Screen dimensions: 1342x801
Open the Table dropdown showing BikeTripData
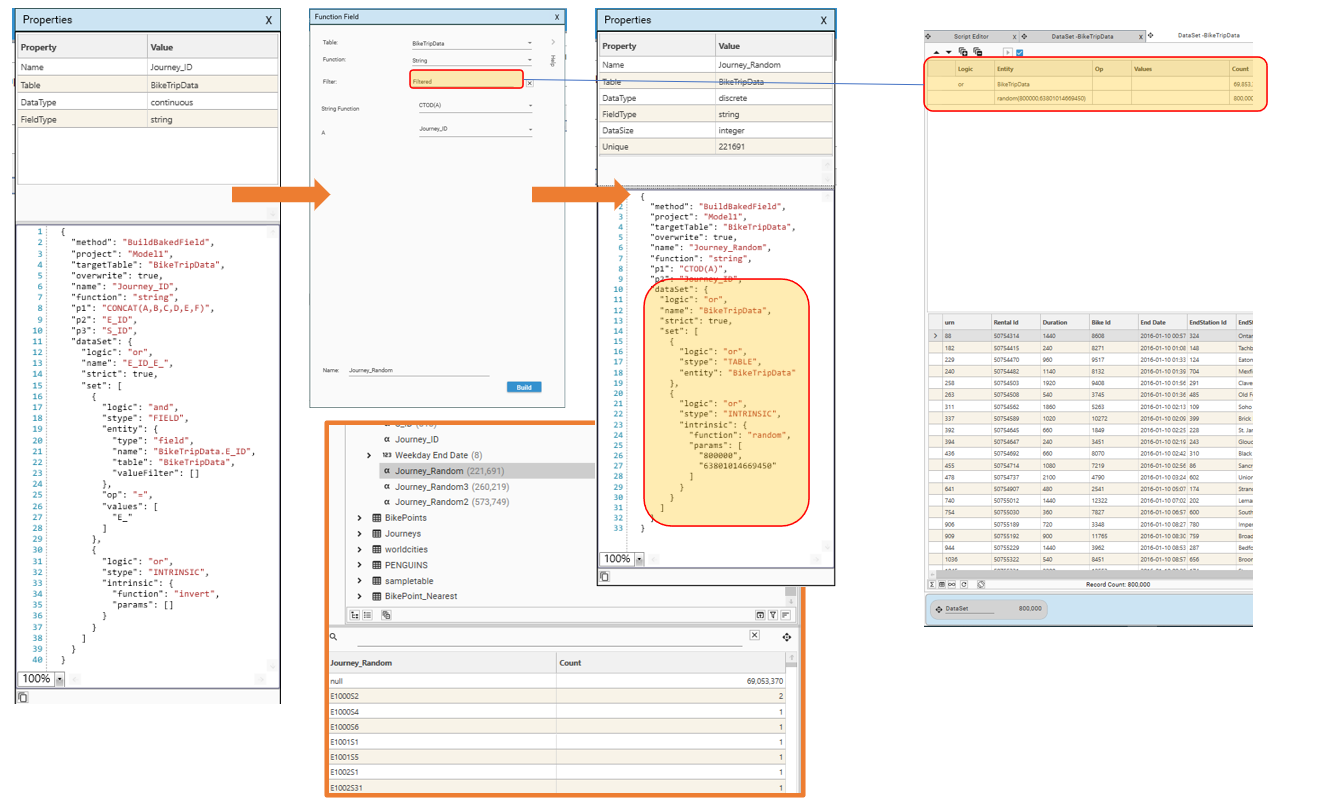coord(471,44)
